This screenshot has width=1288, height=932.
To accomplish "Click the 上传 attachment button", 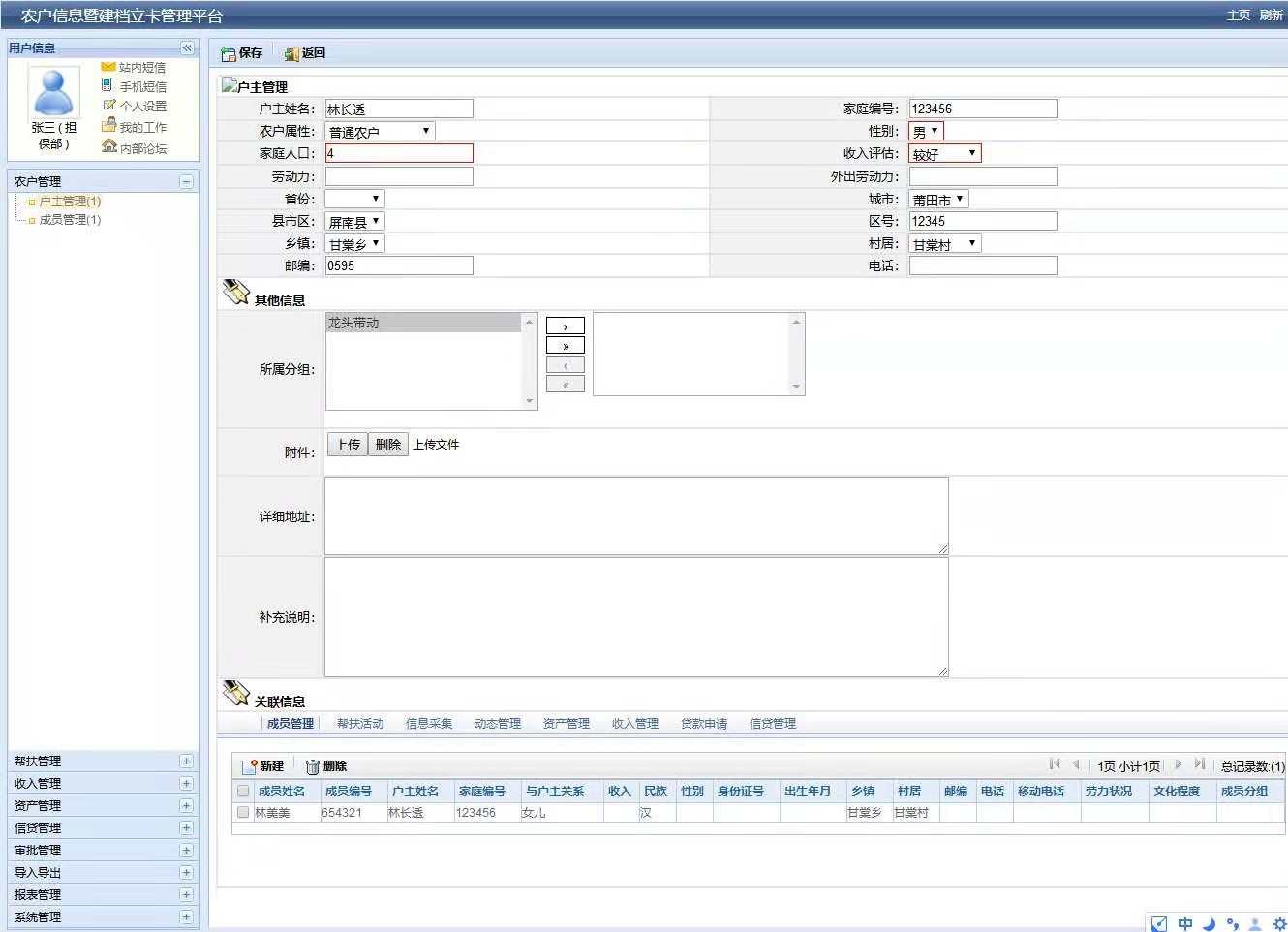I will [x=347, y=445].
